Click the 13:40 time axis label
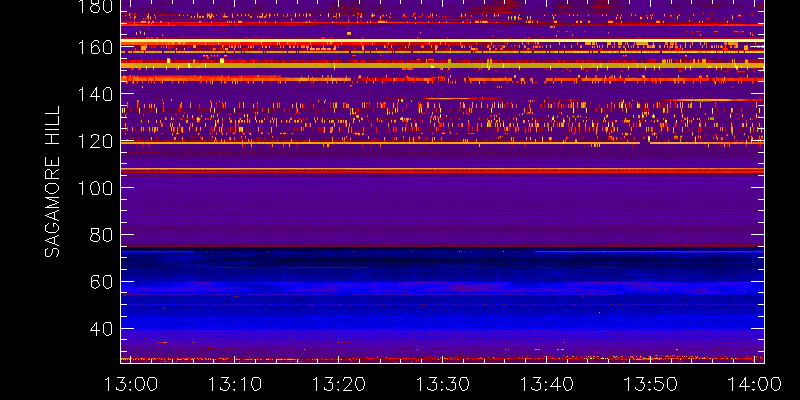 click(547, 384)
